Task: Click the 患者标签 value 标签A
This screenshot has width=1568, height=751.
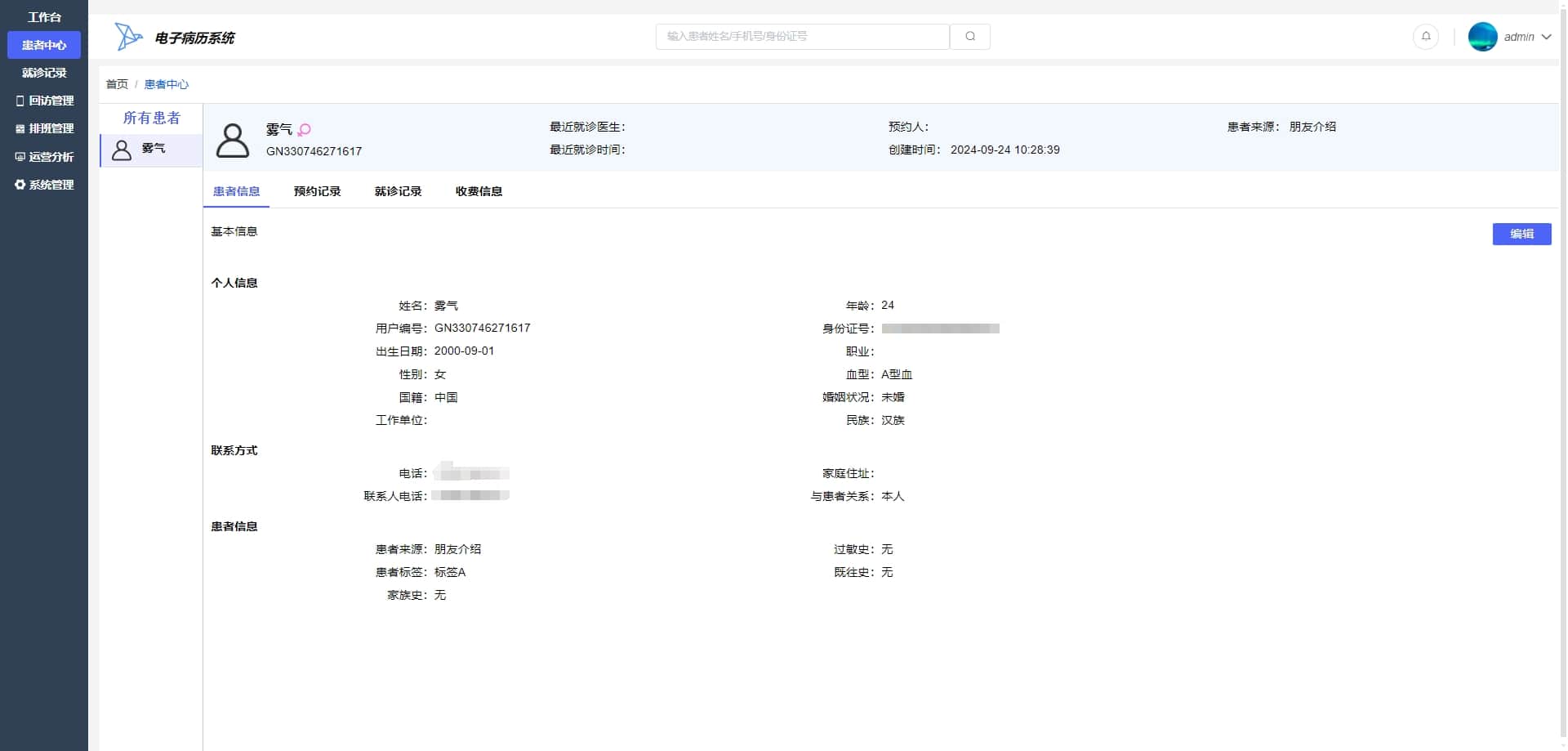Action: (450, 572)
